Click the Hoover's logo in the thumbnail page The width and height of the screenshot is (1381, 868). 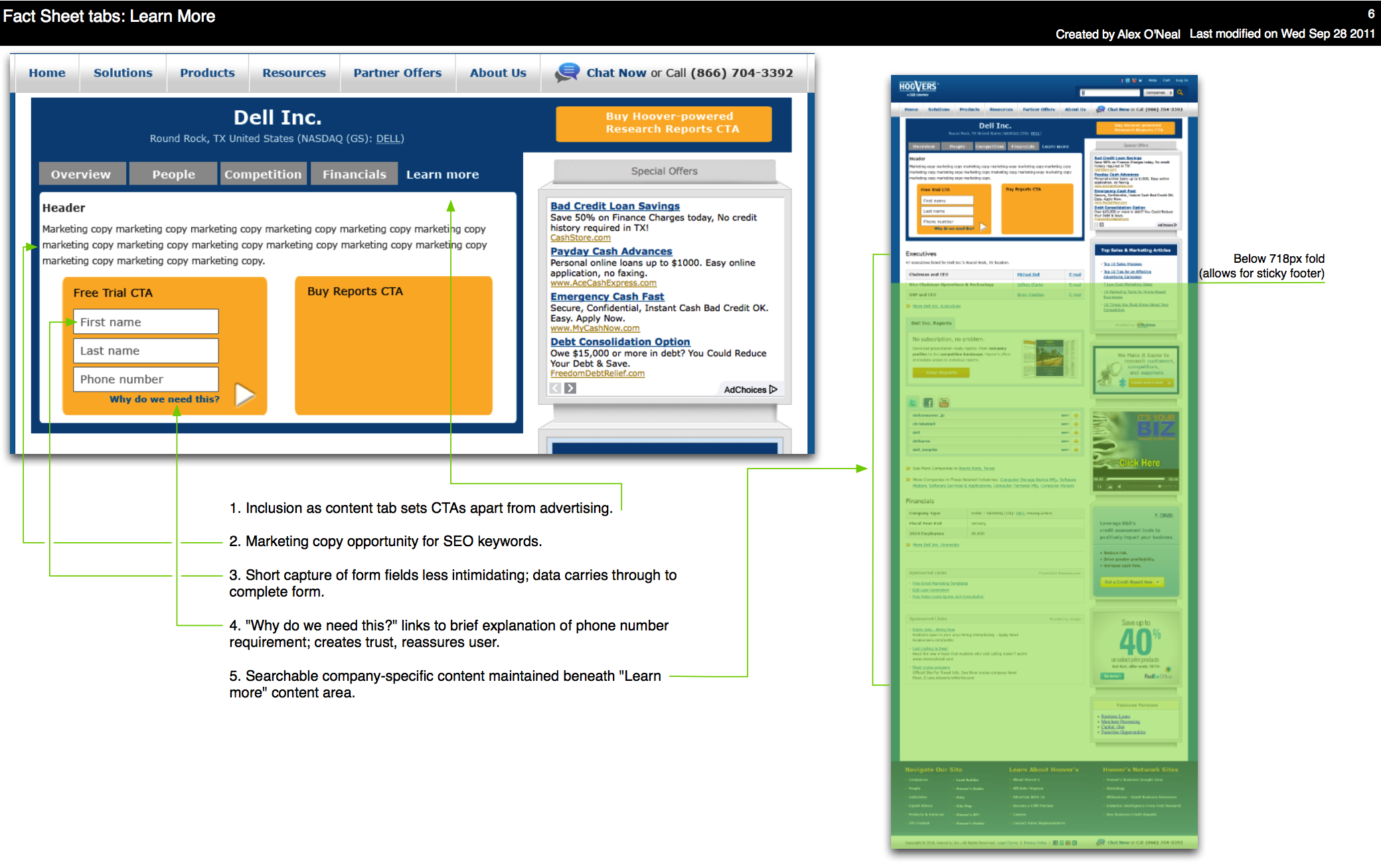point(918,87)
